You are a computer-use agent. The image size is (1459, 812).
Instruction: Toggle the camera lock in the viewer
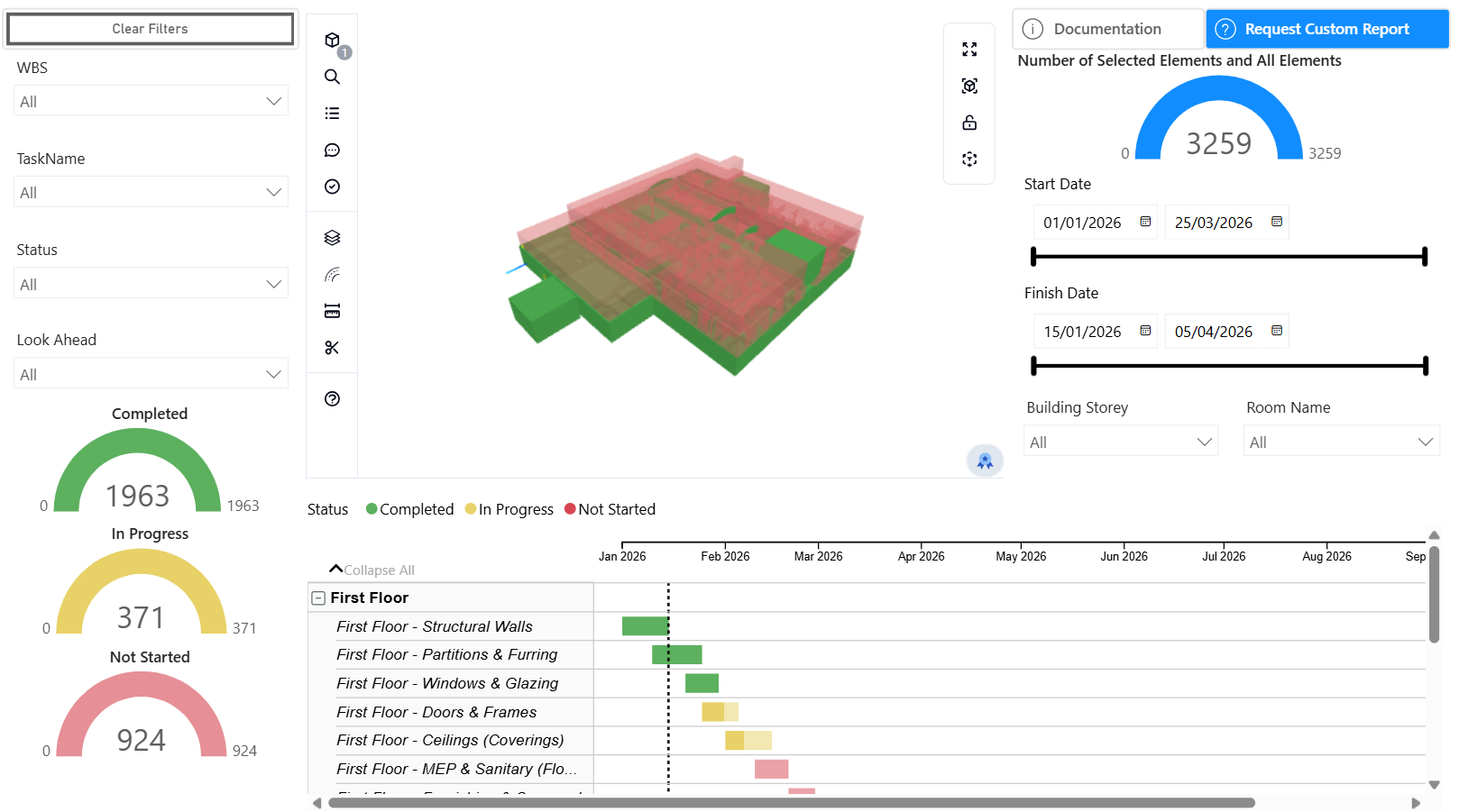(969, 123)
